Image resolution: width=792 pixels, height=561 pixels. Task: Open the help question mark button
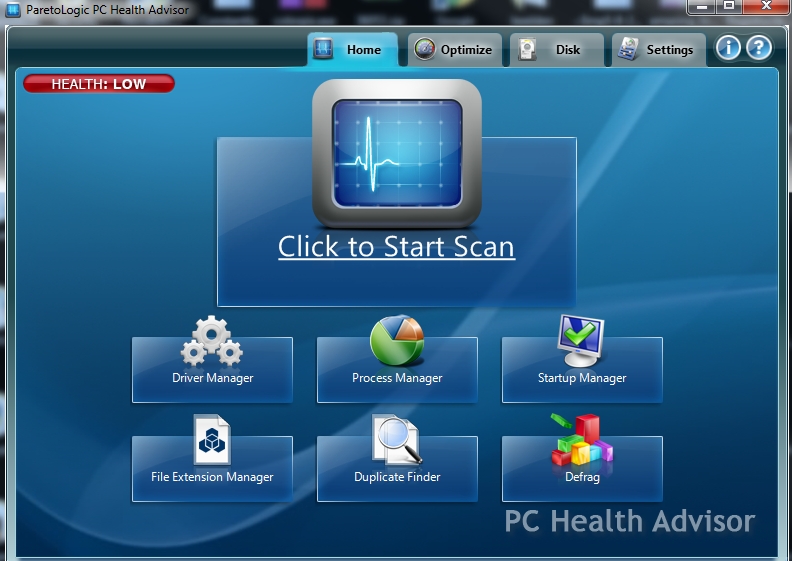point(759,48)
